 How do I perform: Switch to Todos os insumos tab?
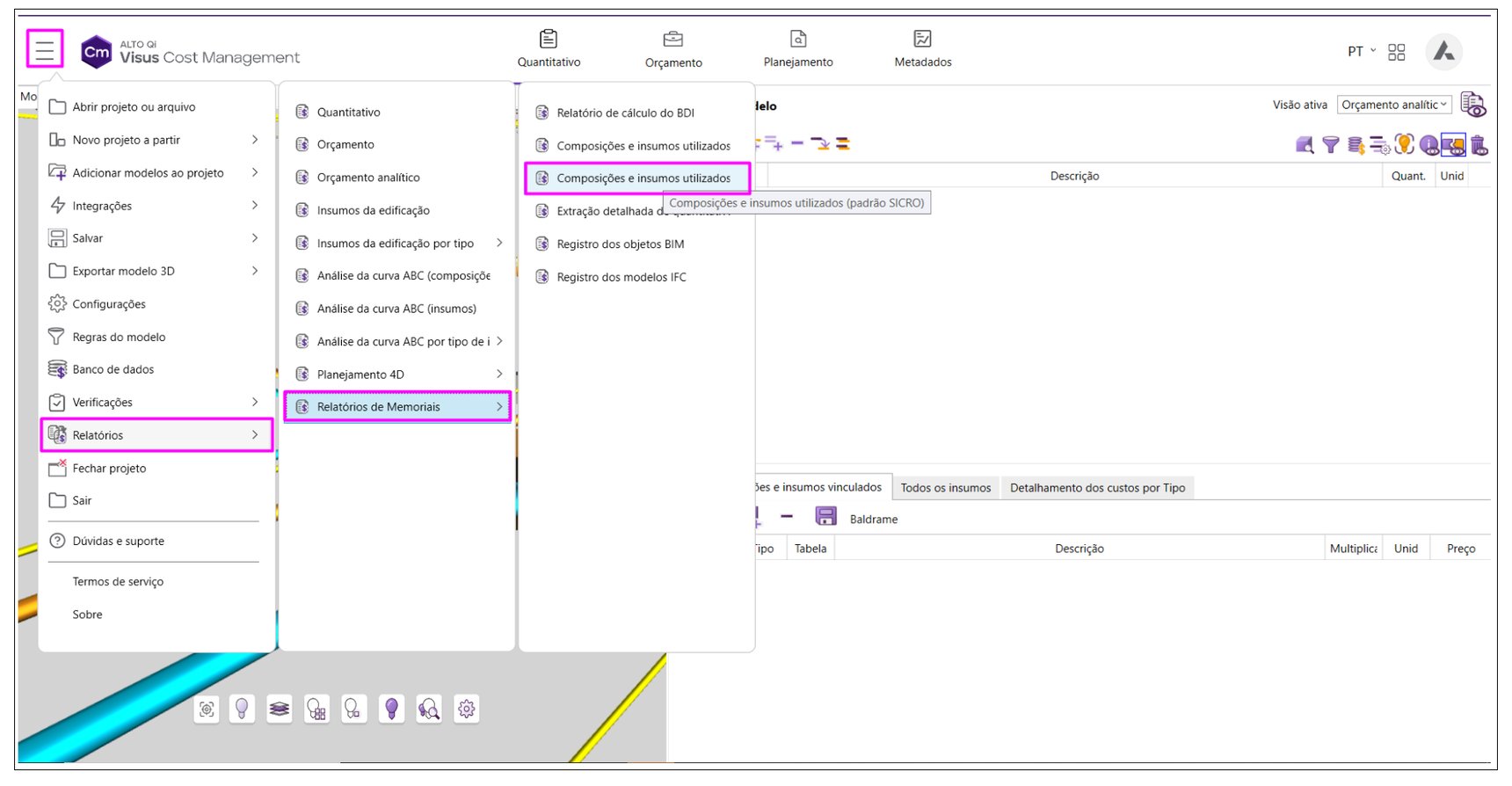tap(945, 488)
